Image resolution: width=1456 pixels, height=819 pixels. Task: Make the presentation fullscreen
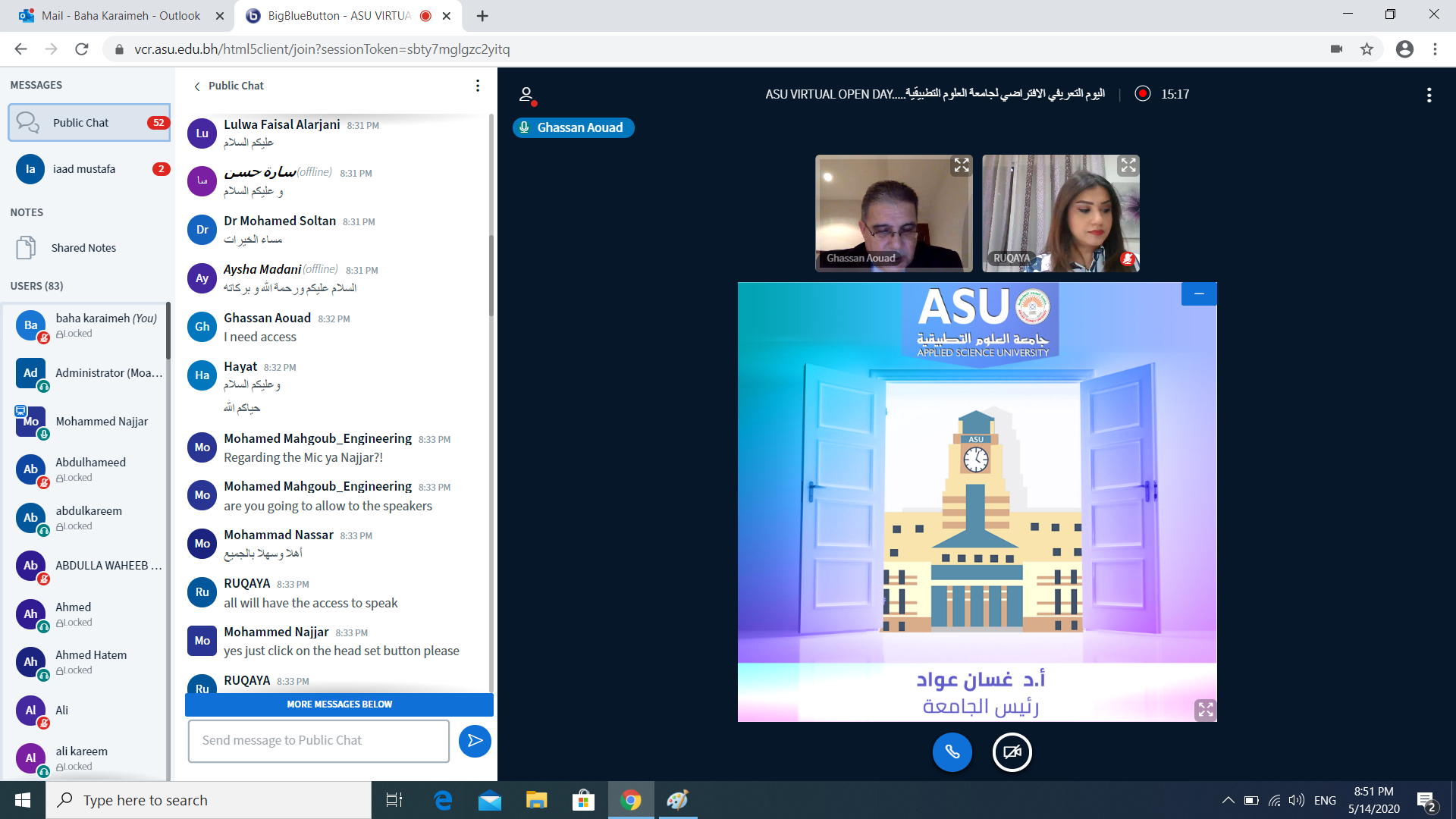click(x=1205, y=710)
